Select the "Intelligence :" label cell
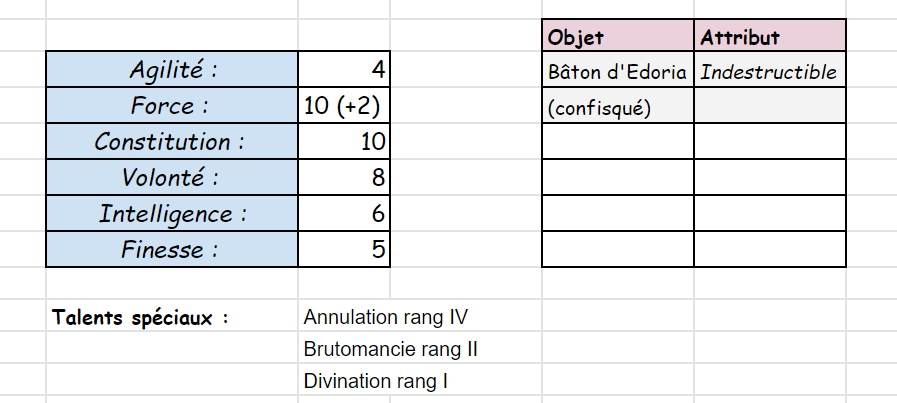This screenshot has height=403, width=897. pos(172,213)
